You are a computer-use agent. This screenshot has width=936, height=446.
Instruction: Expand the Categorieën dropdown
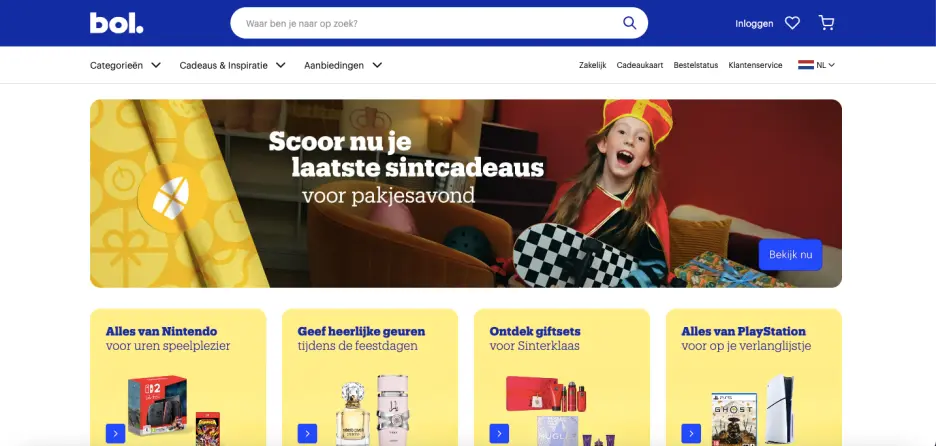[x=125, y=66]
